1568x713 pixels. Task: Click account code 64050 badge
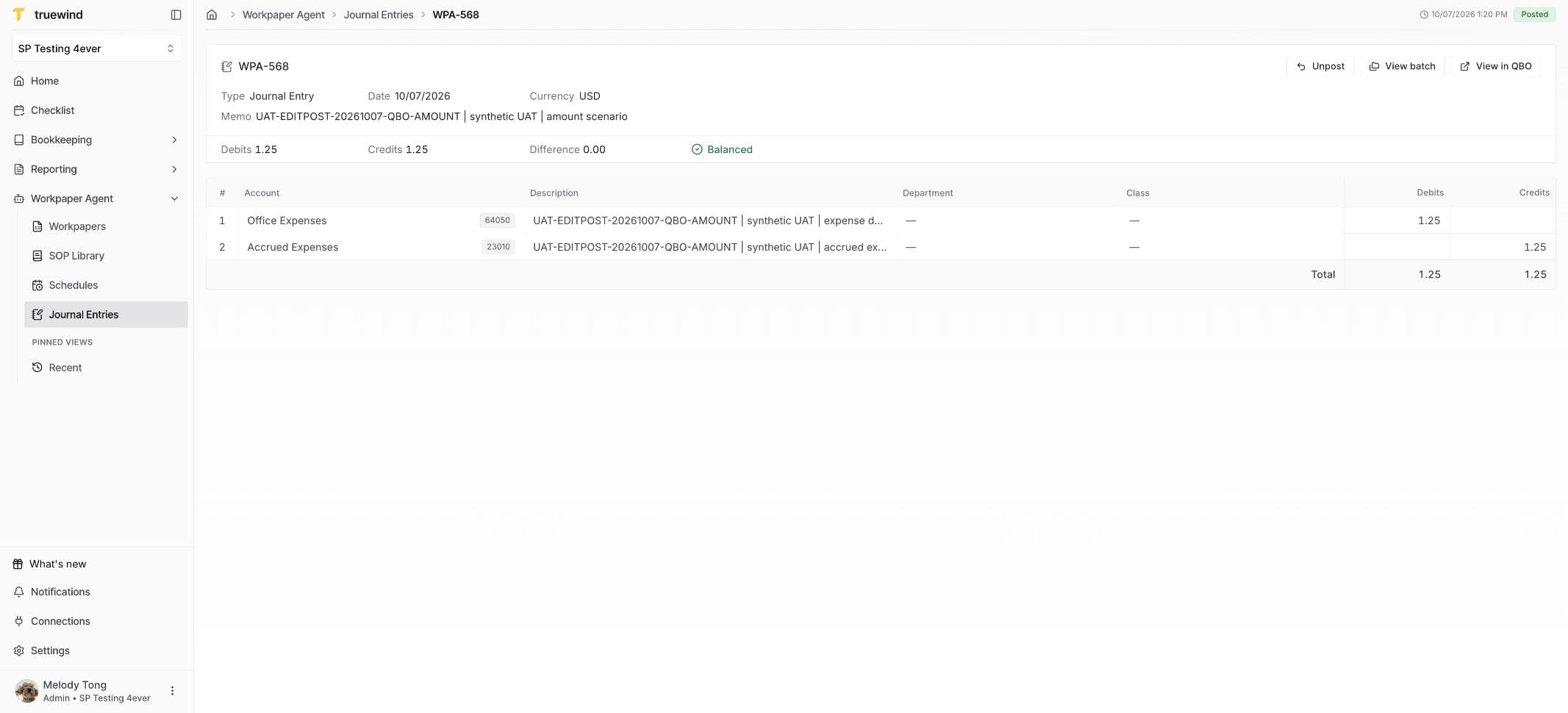497,221
